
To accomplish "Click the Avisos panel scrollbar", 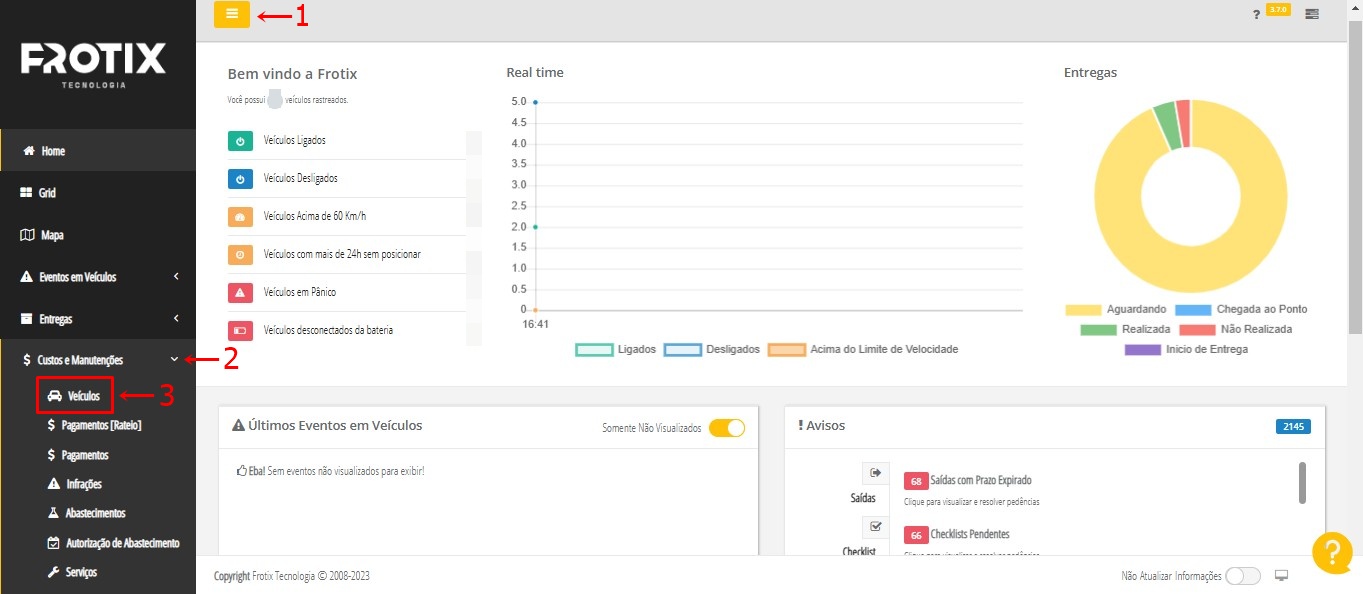I will 1302,482.
